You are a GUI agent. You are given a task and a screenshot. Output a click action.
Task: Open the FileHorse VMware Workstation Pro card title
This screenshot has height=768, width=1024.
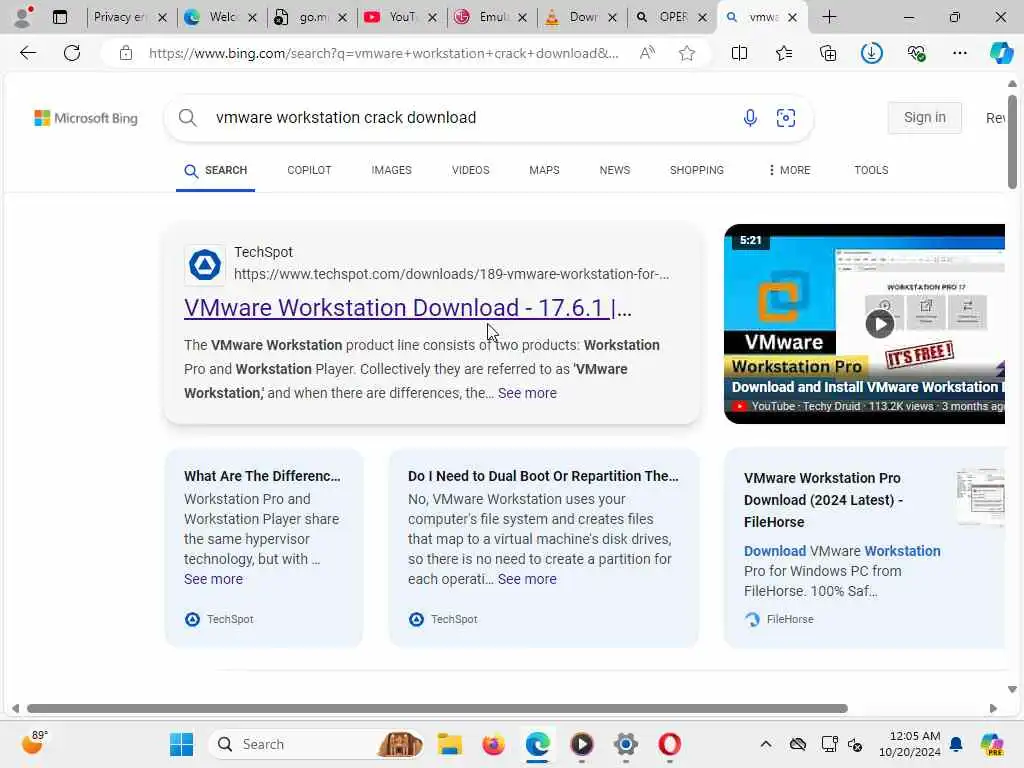coord(824,500)
